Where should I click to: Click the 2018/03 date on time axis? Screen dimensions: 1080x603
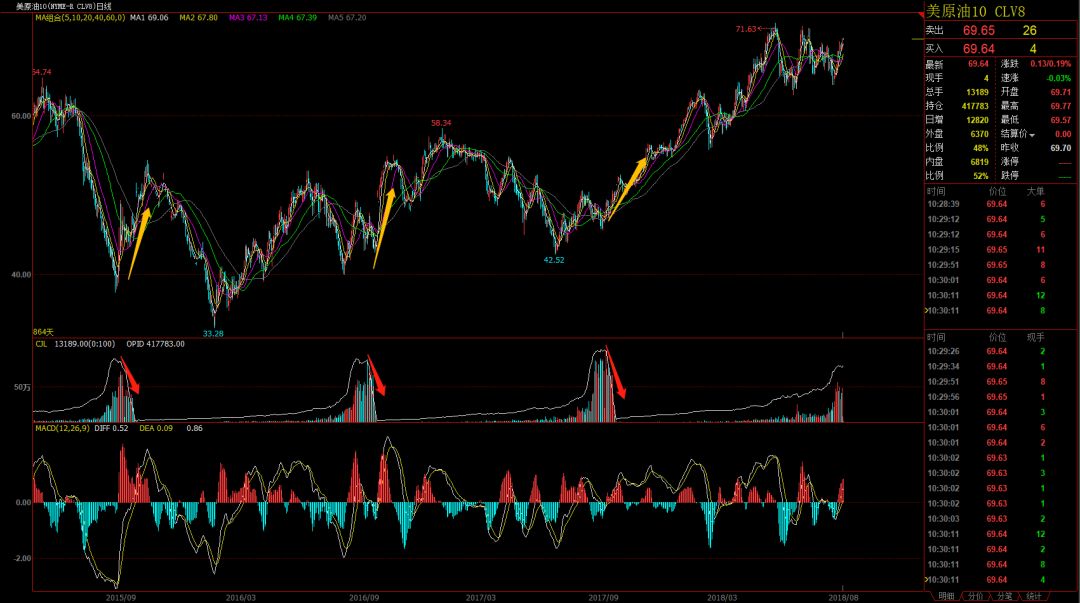(x=721, y=597)
